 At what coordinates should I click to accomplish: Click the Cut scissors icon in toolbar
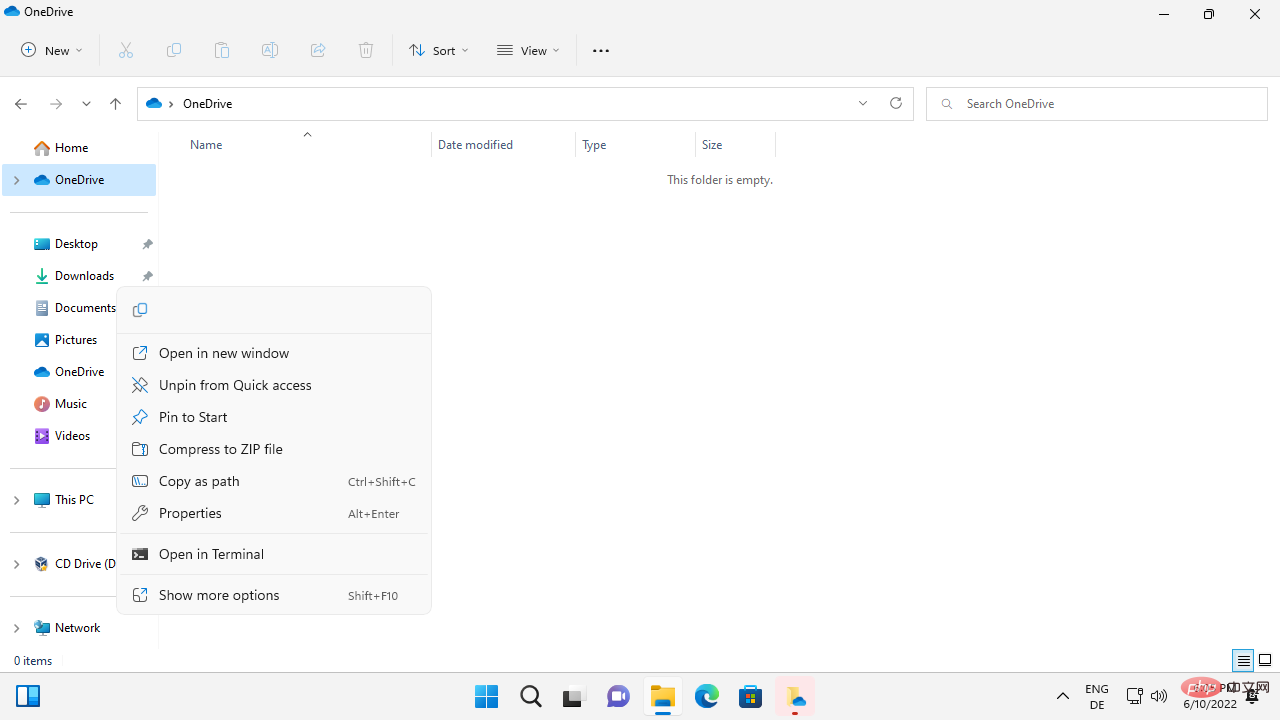[x=126, y=50]
